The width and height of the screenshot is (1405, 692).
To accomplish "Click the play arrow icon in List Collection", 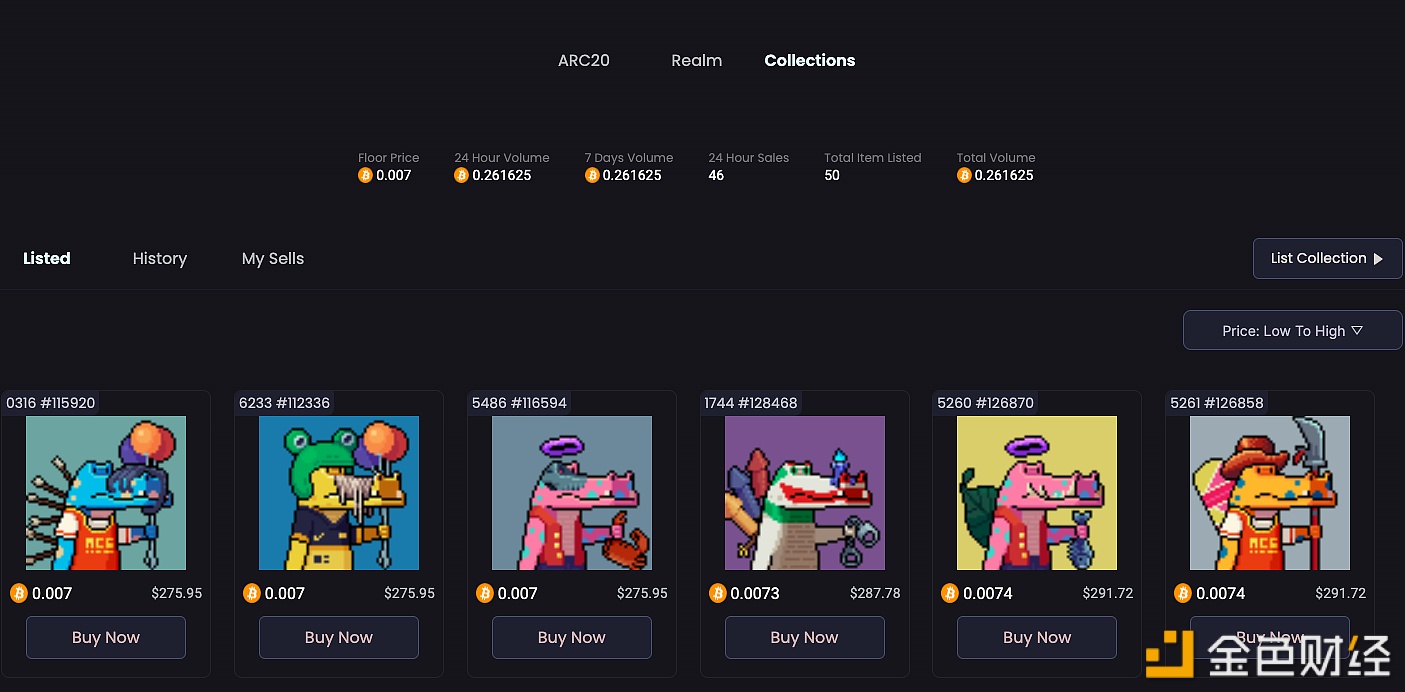I will coord(1378,259).
